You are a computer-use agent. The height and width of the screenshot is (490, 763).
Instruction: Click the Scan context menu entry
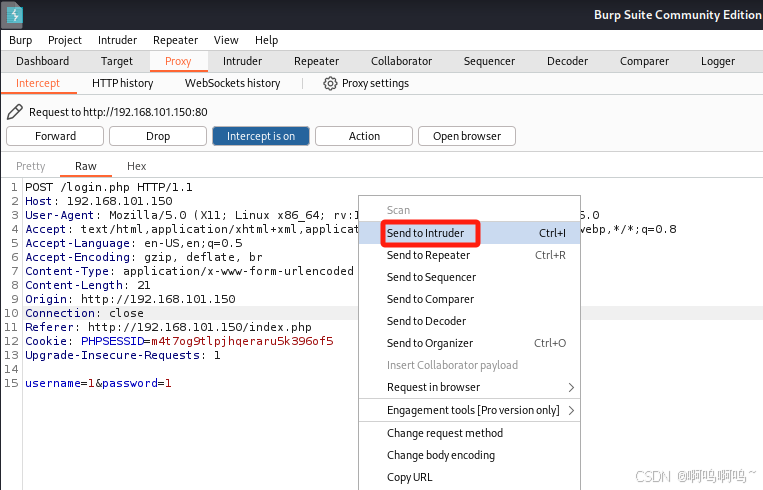(x=470, y=210)
